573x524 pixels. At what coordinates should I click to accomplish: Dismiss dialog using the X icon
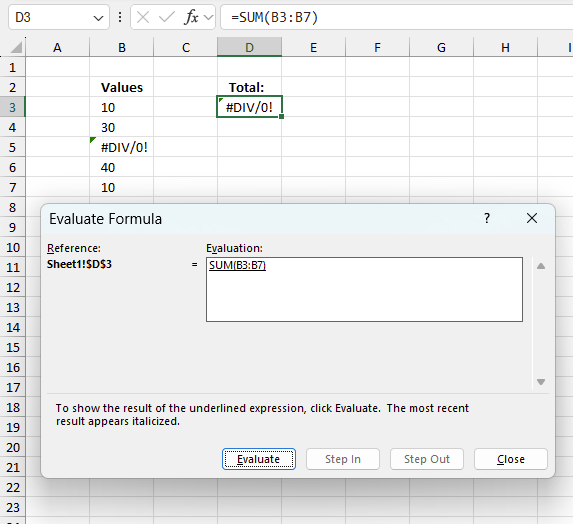[x=532, y=218]
